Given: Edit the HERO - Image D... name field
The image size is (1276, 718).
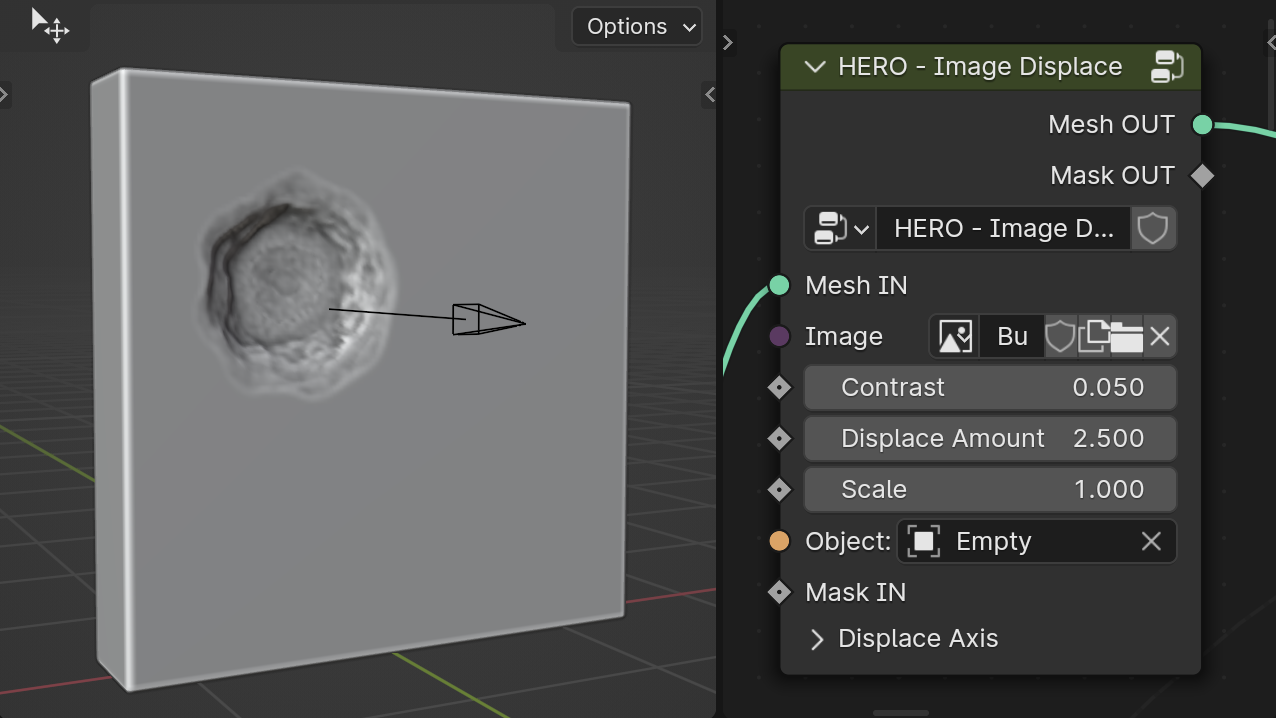Looking at the screenshot, I should click(1003, 228).
